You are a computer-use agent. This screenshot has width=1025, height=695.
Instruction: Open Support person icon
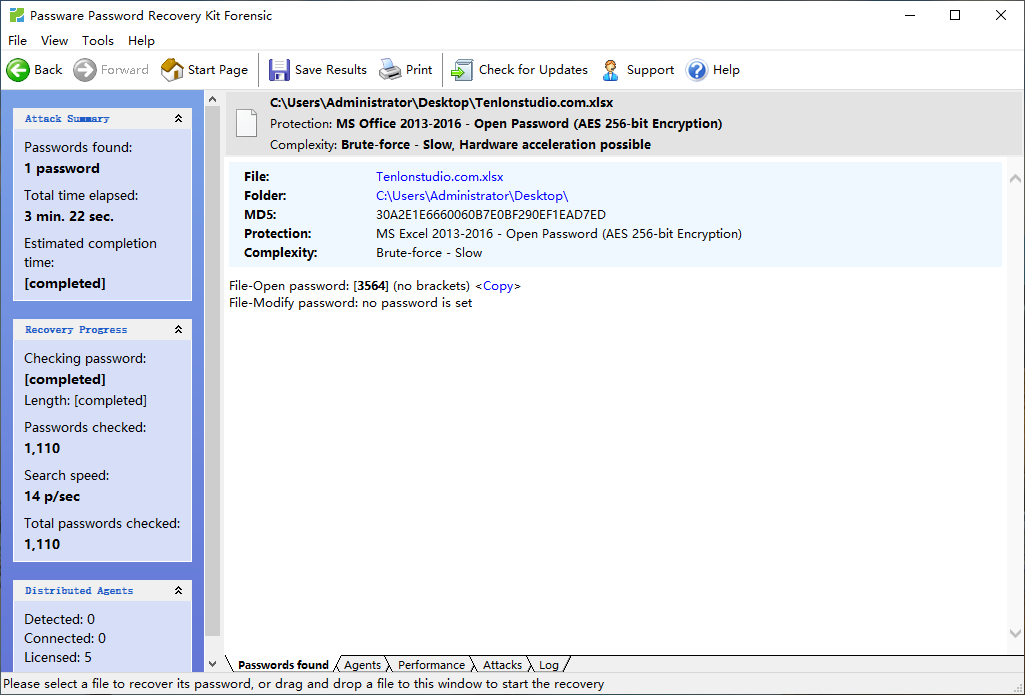coord(611,70)
